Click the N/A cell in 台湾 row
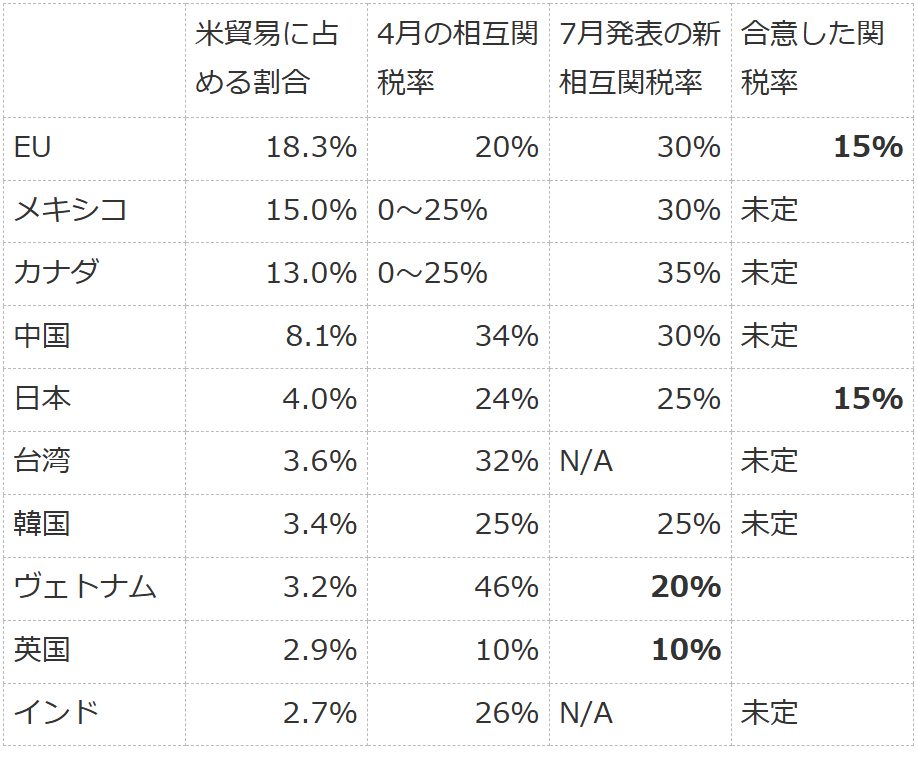Viewport: 918px width, 758px height. pyautogui.click(x=586, y=461)
